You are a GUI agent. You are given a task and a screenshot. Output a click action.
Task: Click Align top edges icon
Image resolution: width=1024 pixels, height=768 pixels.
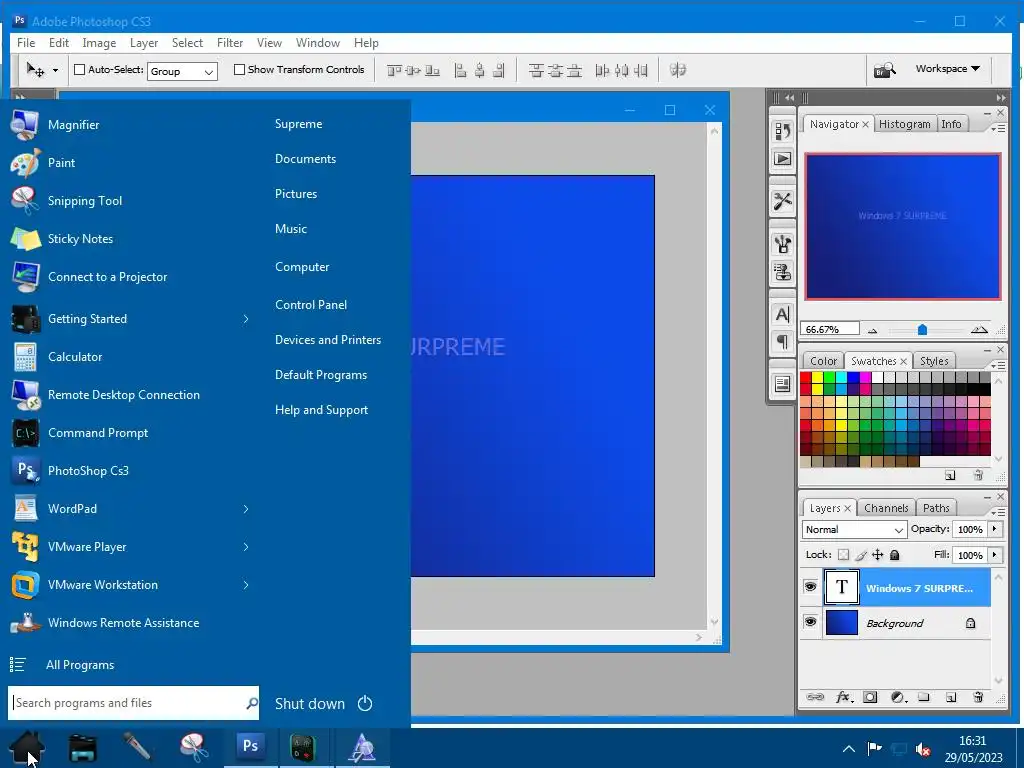[394, 71]
